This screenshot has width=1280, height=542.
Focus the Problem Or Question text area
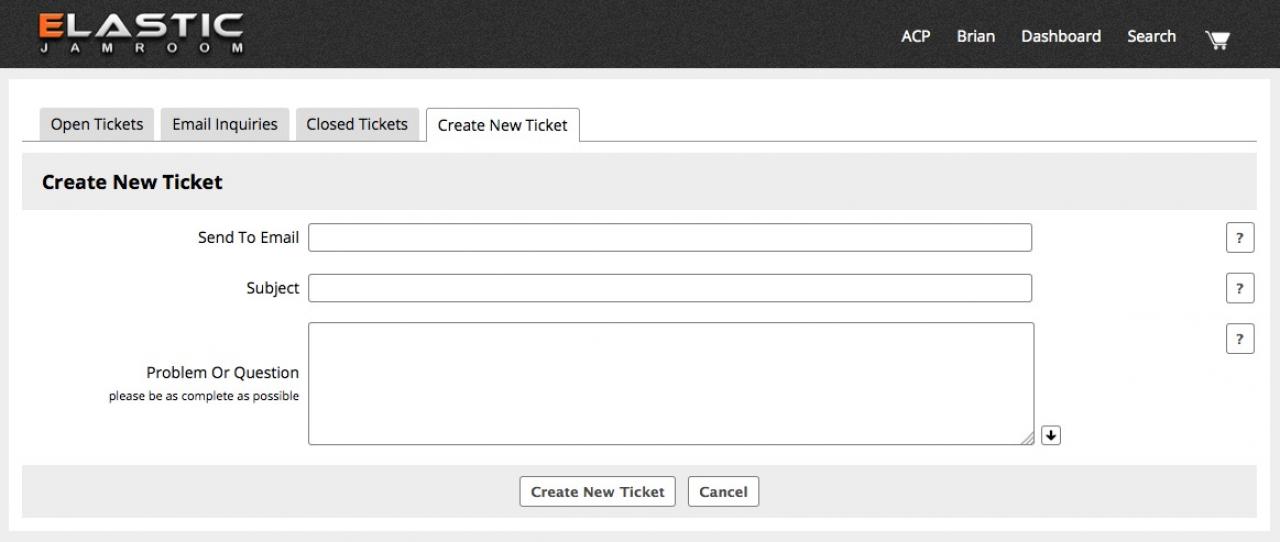(670, 383)
